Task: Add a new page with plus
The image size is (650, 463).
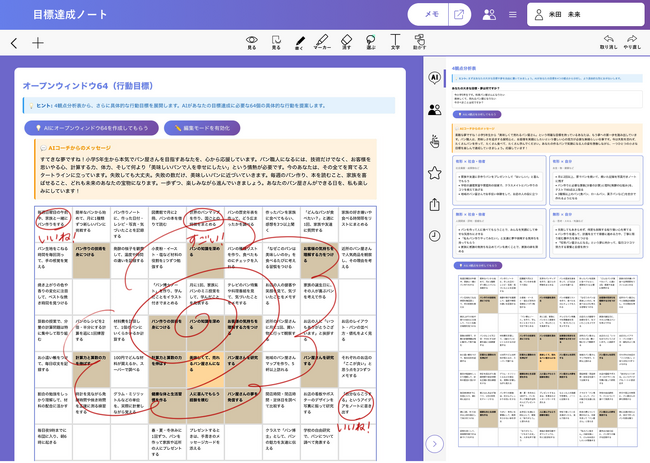Action: pos(38,43)
